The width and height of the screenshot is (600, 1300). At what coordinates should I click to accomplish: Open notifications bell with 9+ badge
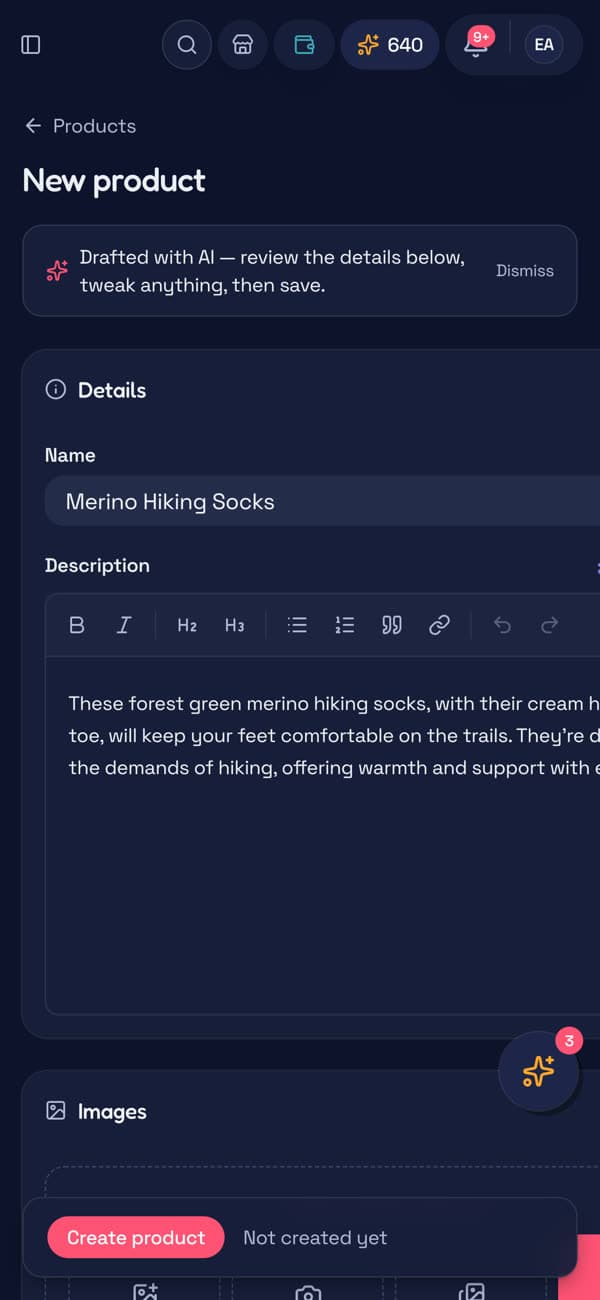point(477,45)
